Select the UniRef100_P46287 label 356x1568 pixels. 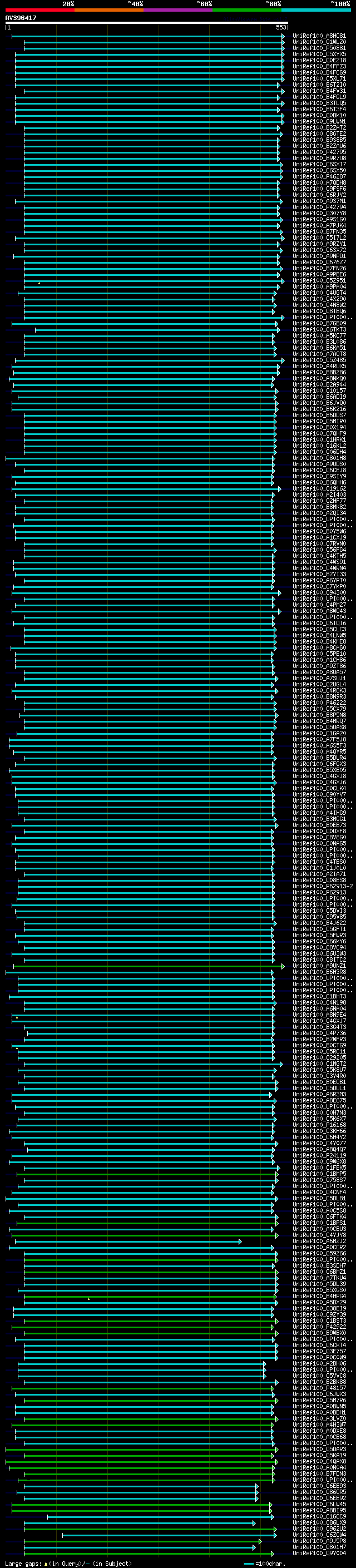(319, 176)
